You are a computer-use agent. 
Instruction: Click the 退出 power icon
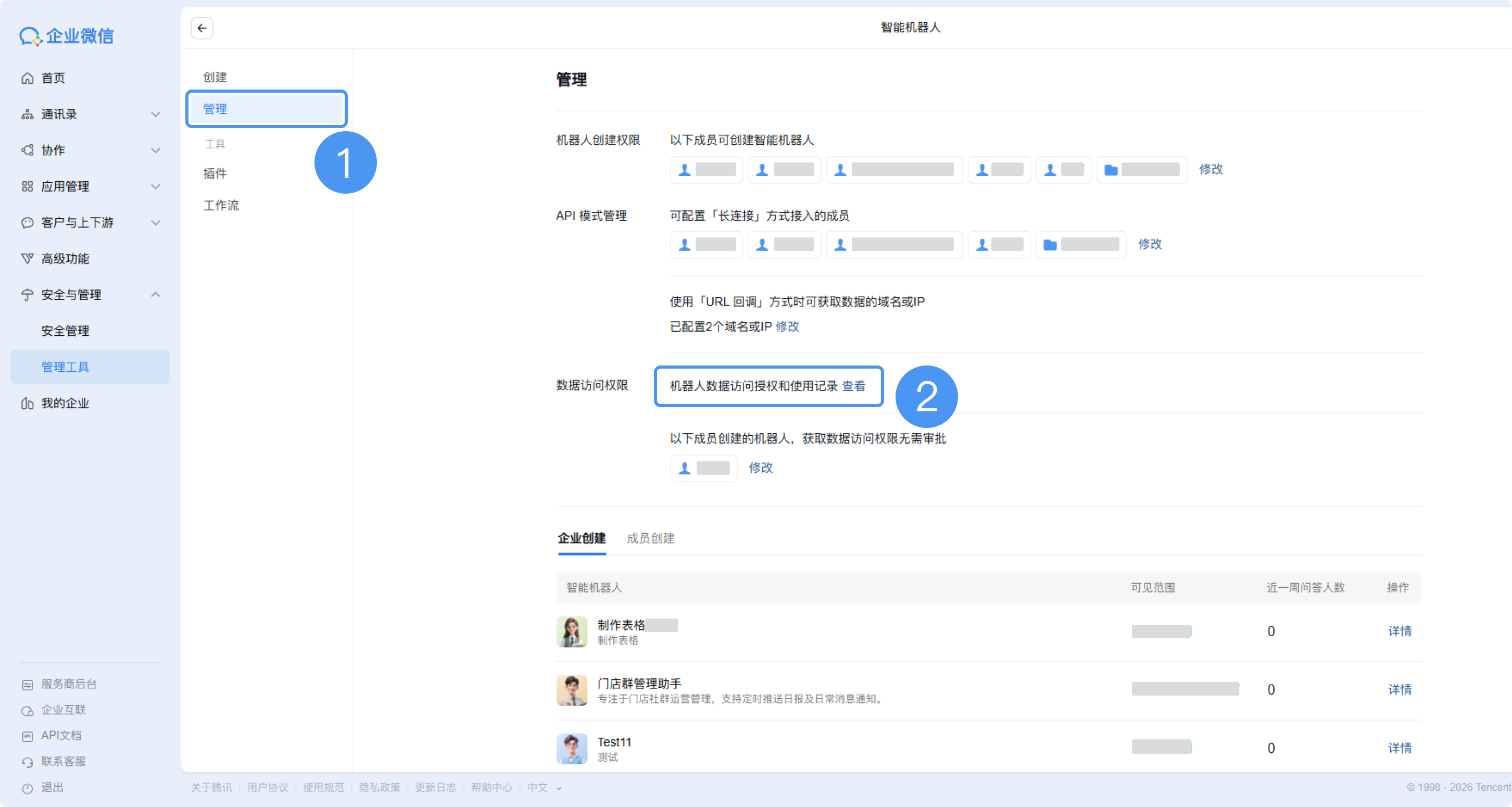pos(28,788)
